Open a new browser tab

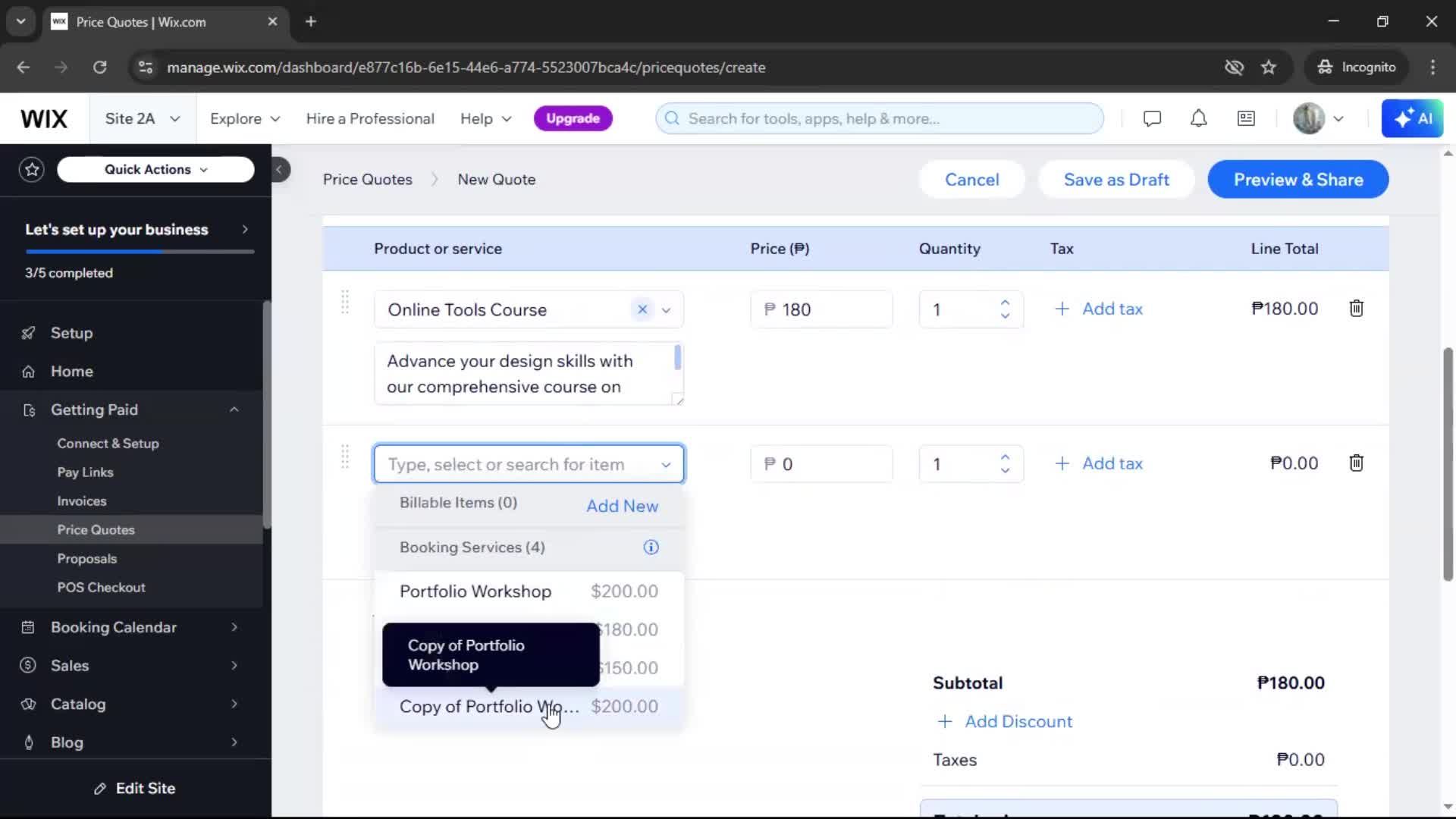[311, 22]
